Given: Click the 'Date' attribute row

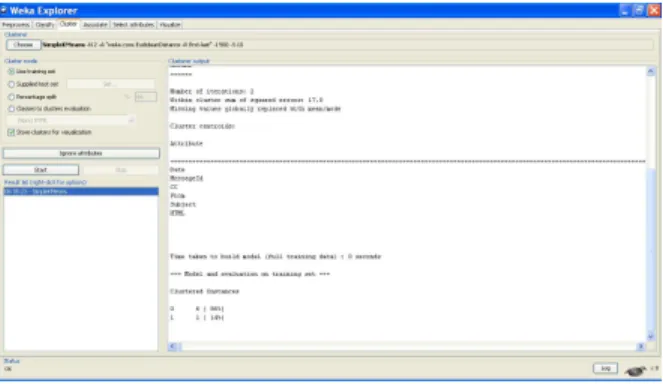Looking at the screenshot, I should [x=177, y=170].
